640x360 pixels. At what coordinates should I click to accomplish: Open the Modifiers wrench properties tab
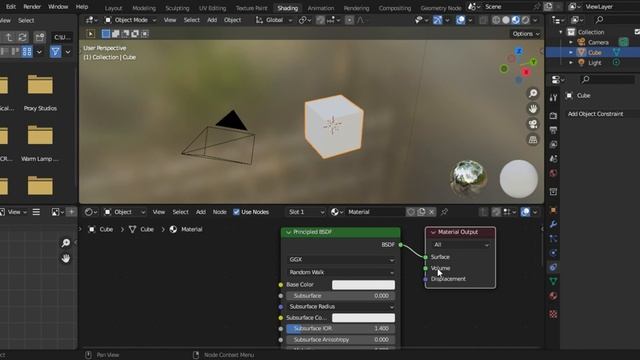(x=553, y=224)
